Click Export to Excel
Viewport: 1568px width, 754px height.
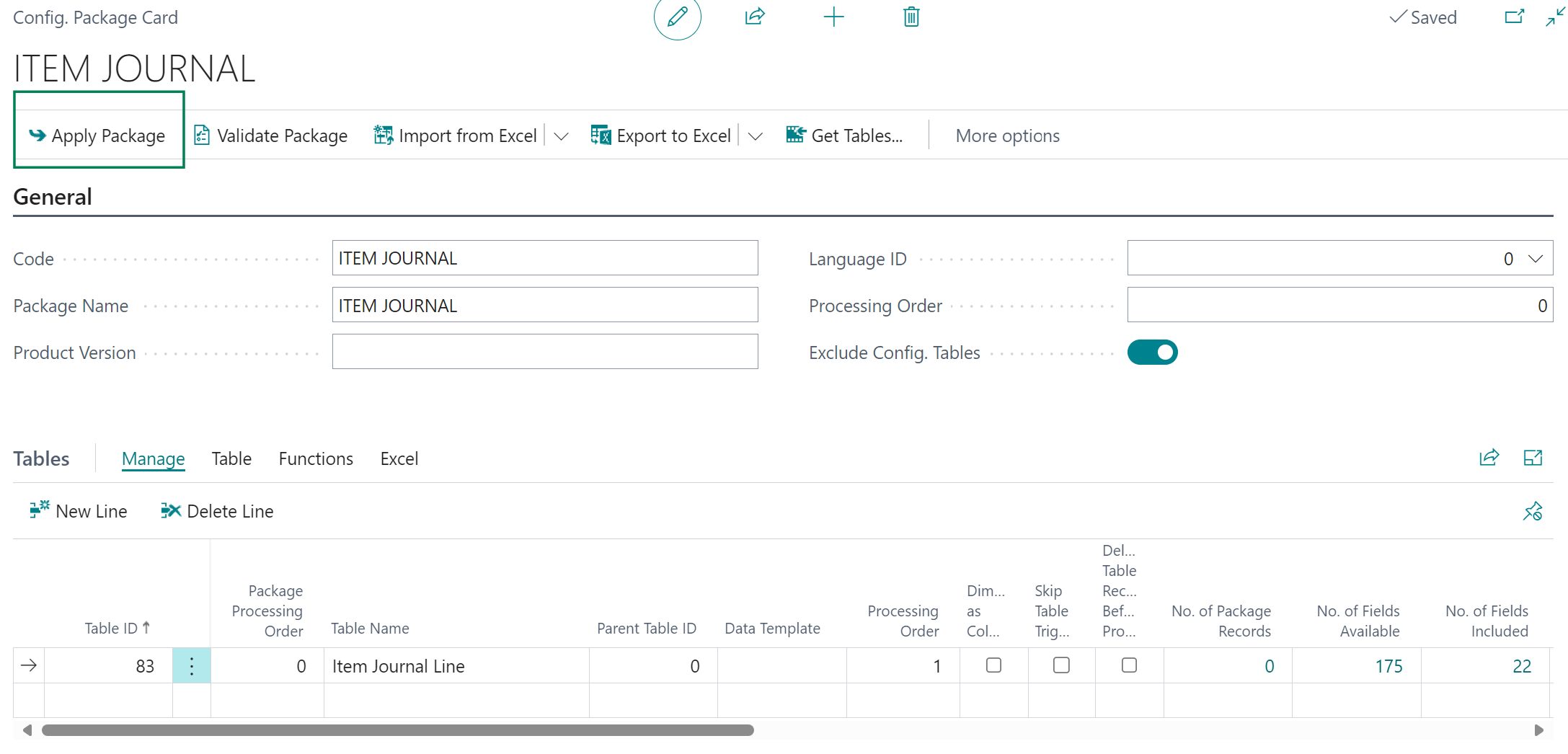(x=661, y=136)
